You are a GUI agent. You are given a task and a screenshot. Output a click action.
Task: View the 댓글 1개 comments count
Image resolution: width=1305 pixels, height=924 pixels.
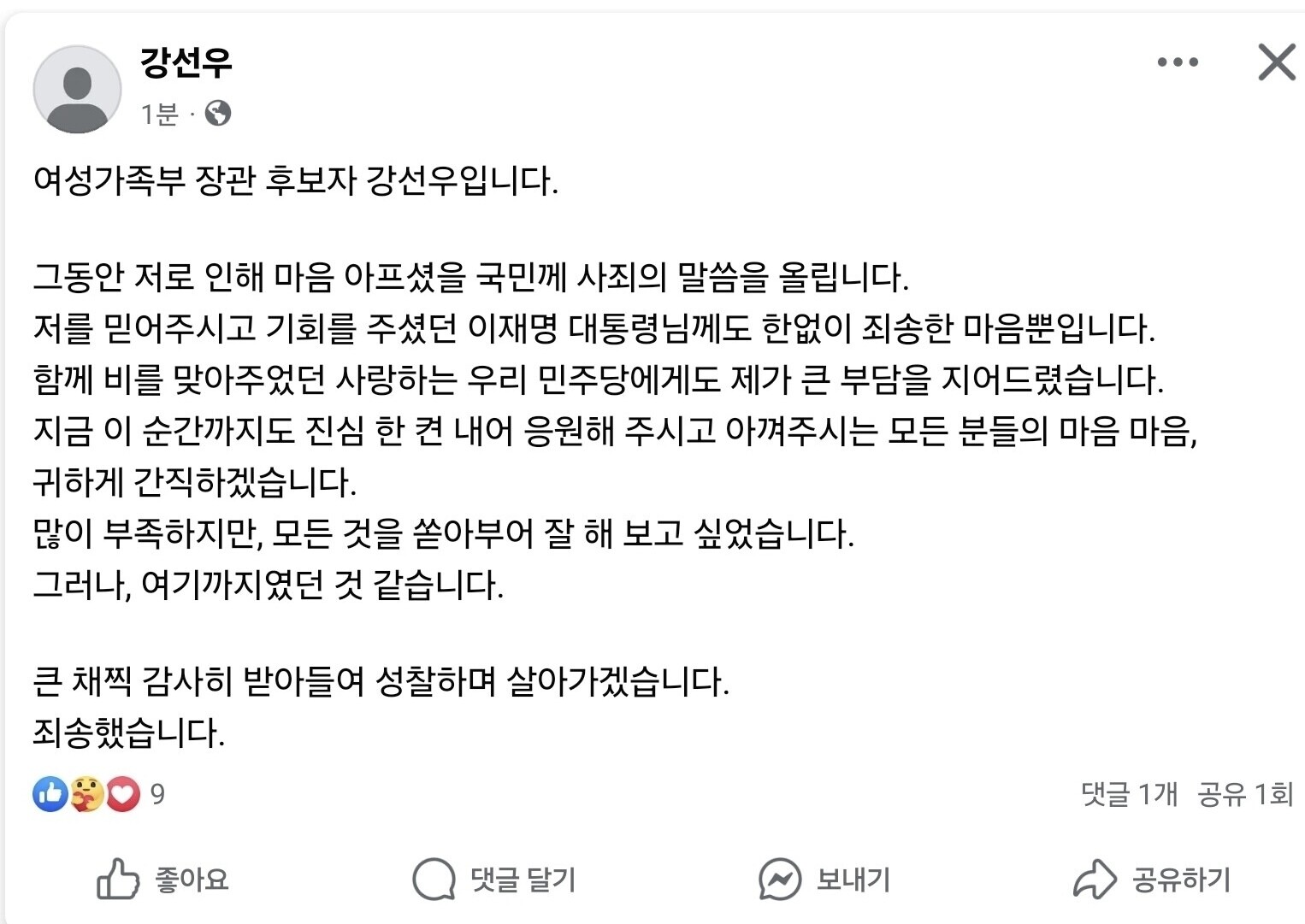[1129, 794]
